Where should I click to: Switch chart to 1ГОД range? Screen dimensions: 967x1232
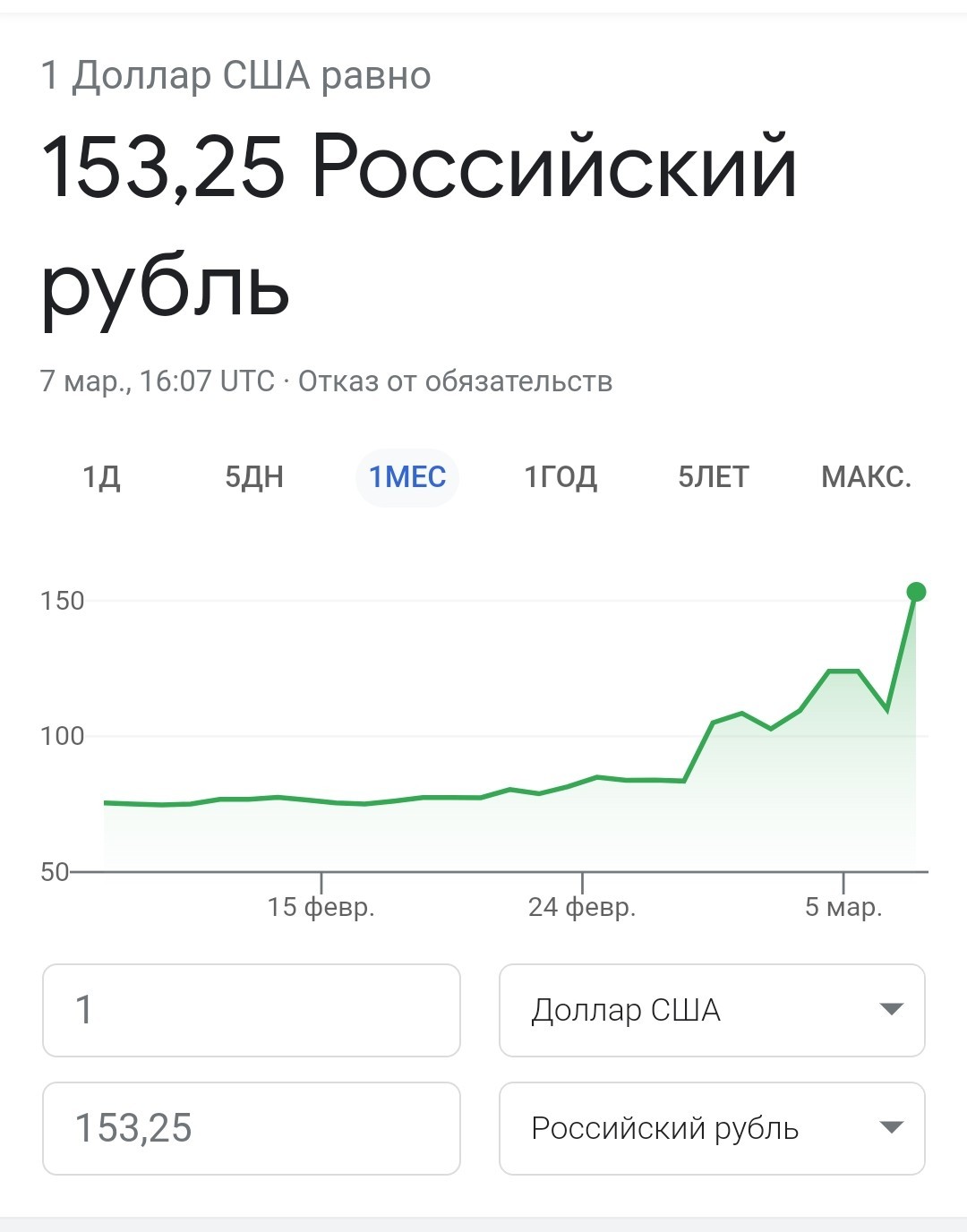(x=561, y=477)
